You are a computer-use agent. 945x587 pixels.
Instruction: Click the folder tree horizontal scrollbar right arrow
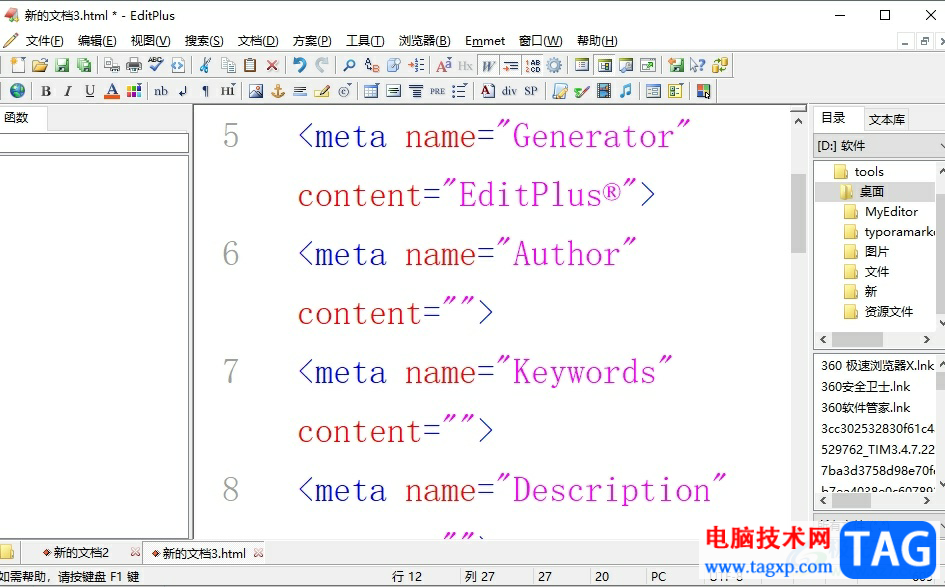coord(927,339)
